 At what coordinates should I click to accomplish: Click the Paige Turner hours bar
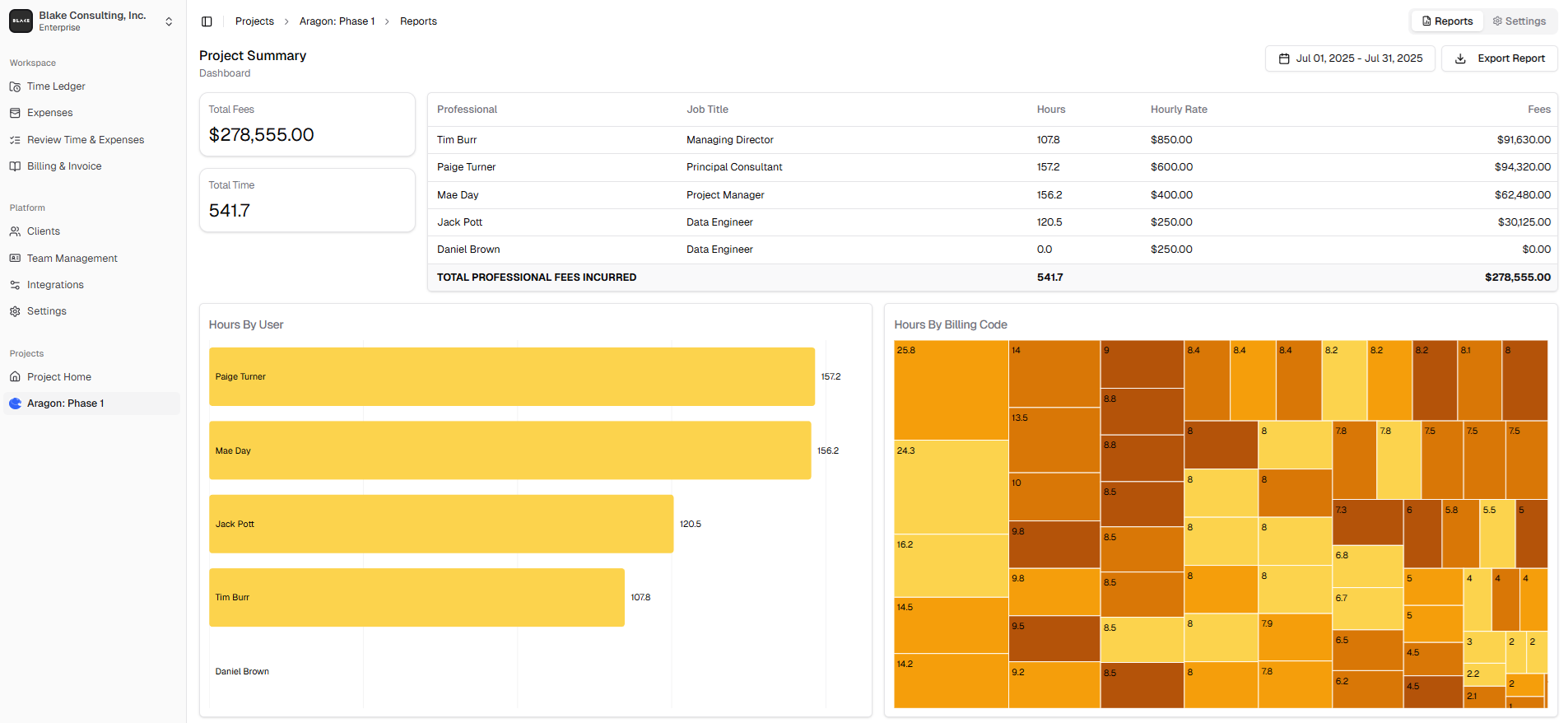512,376
